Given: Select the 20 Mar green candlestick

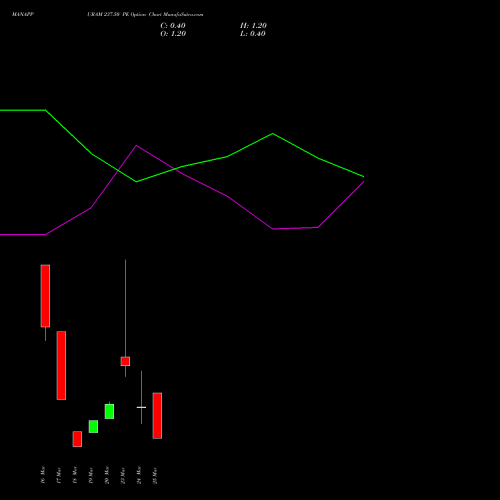Looking at the screenshot, I should (x=109, y=411).
